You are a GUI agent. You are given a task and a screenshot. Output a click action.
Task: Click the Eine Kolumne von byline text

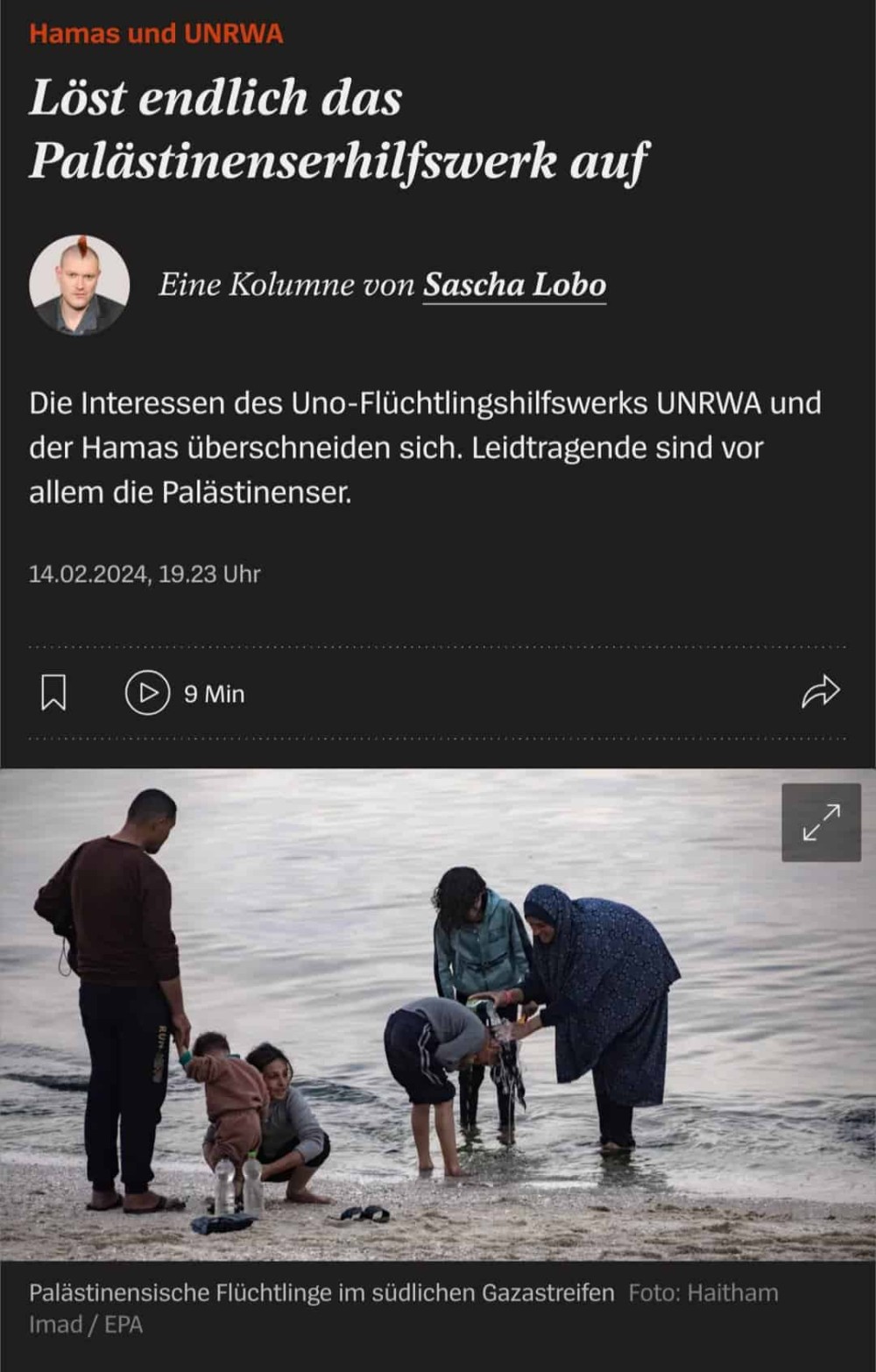pyautogui.click(x=286, y=285)
